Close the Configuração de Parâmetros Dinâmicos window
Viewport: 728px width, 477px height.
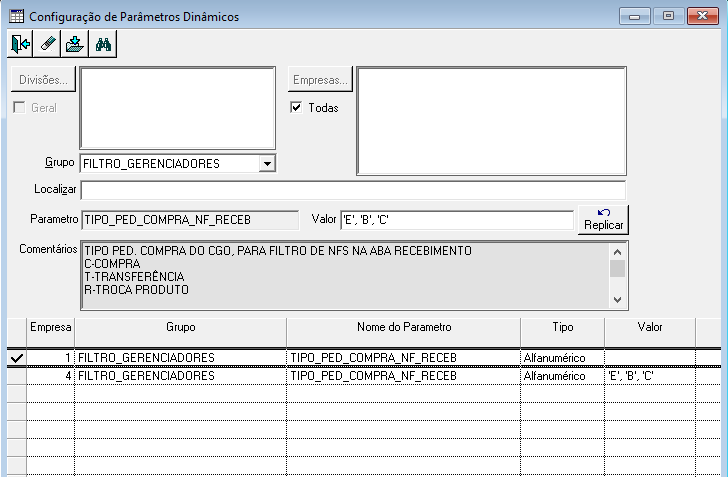[x=702, y=16]
